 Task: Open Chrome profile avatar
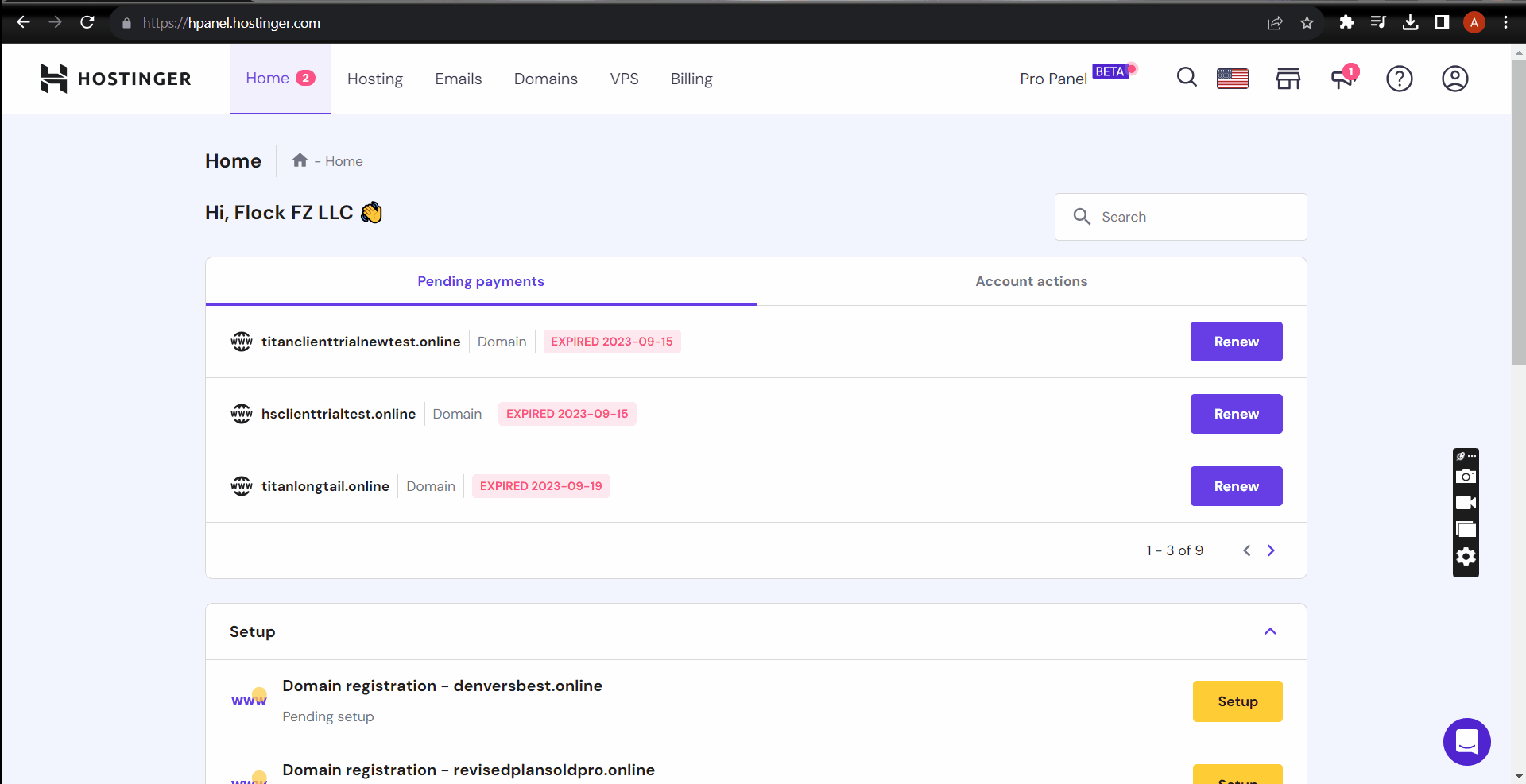pos(1474,22)
